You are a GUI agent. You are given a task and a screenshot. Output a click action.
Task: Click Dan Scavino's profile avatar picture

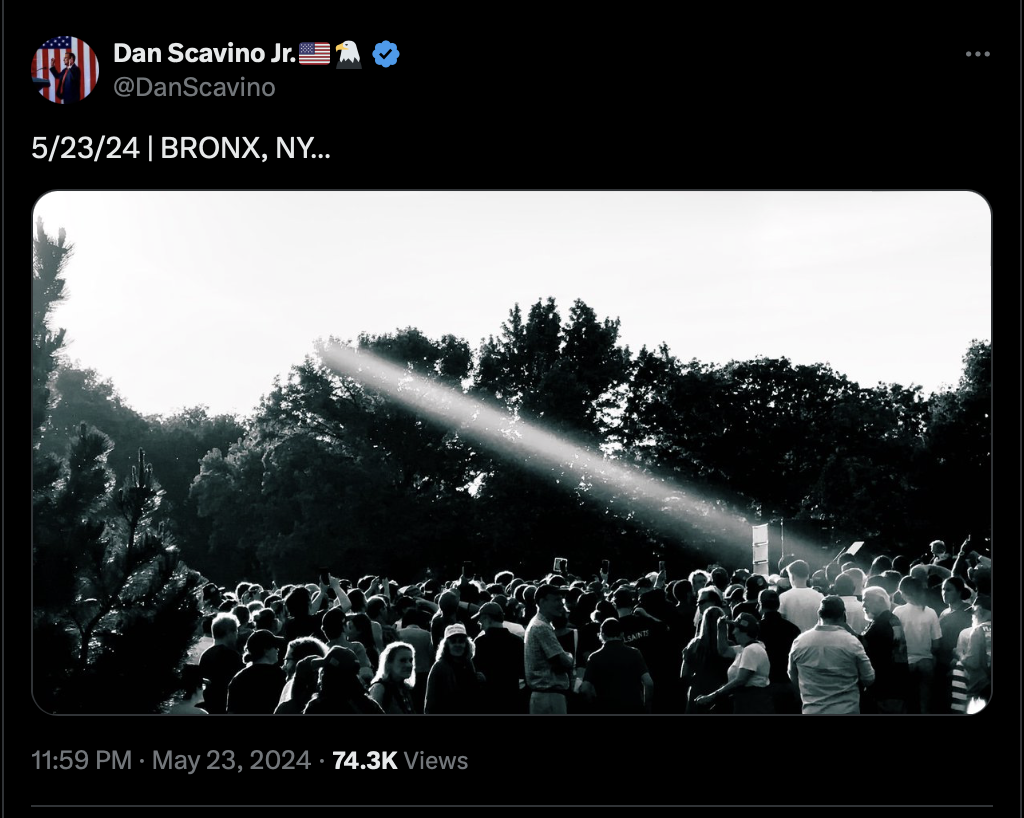(x=65, y=70)
